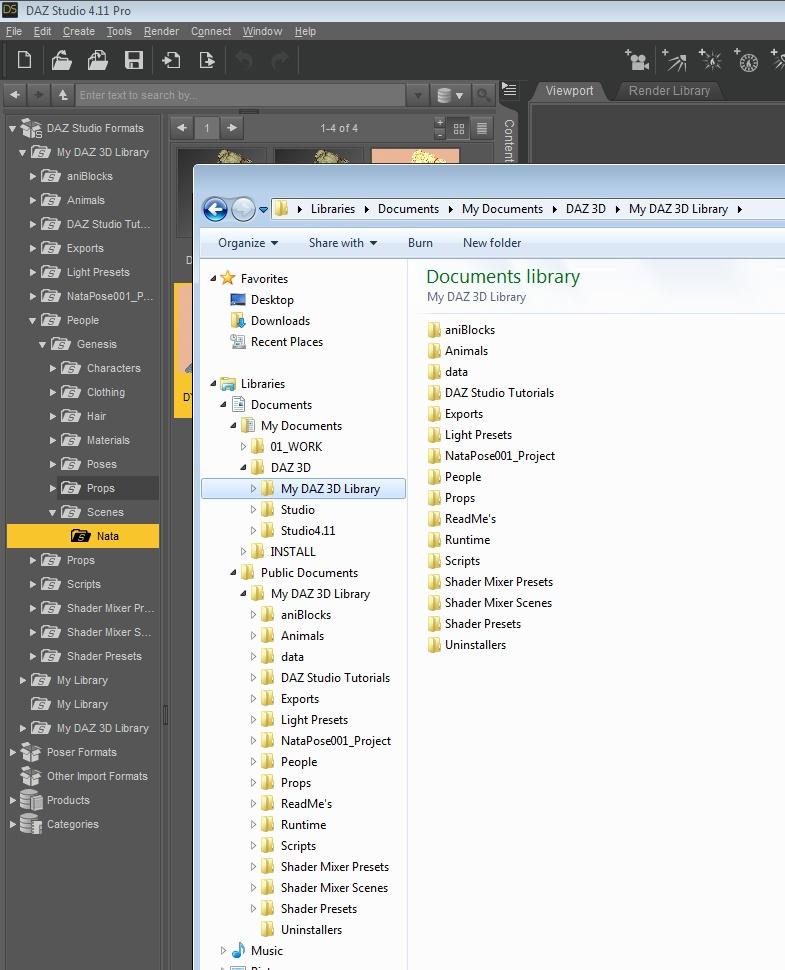785x970 pixels.
Task: Click the New Scene file icon
Action: pyautogui.click(x=24, y=60)
